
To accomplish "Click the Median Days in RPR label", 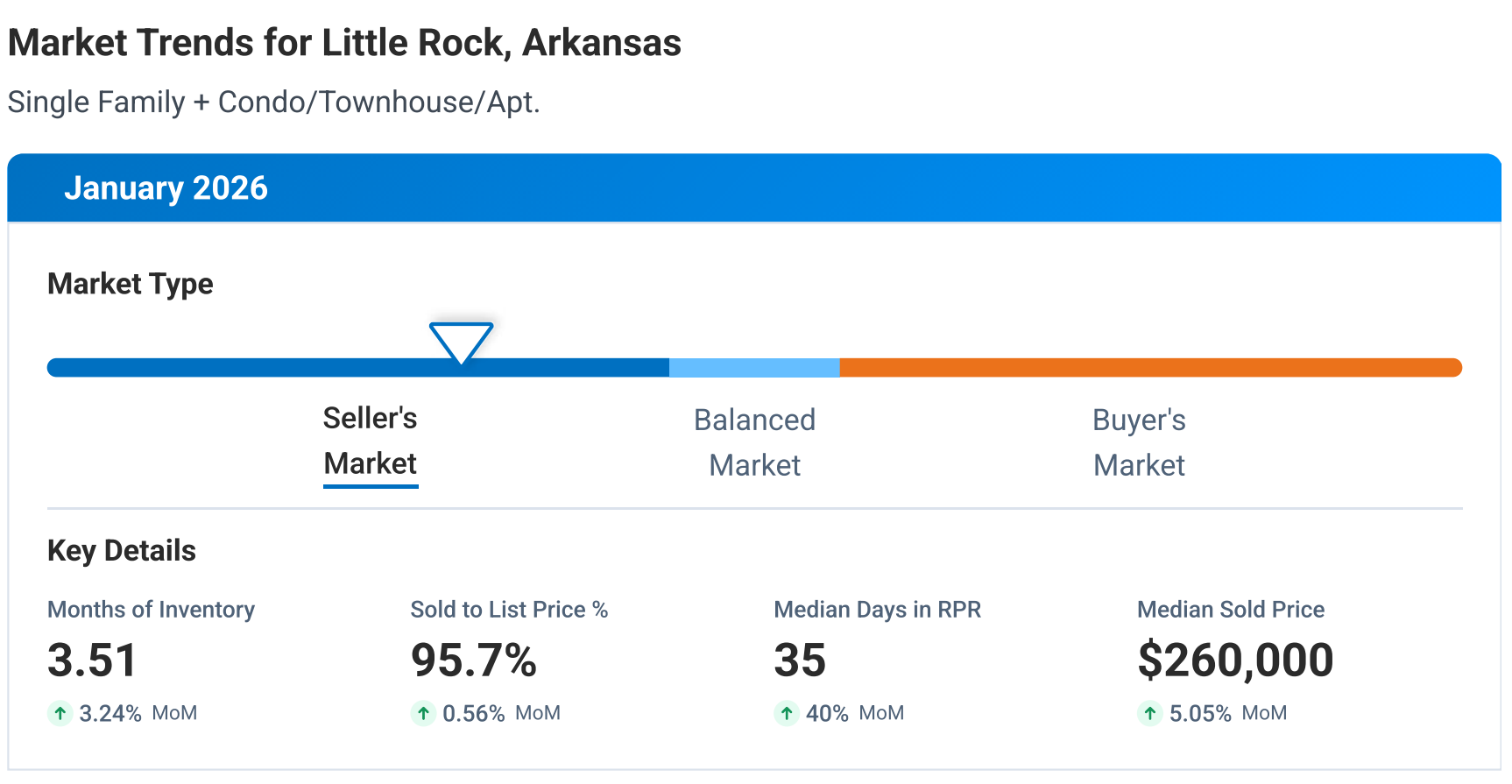I will [877, 610].
